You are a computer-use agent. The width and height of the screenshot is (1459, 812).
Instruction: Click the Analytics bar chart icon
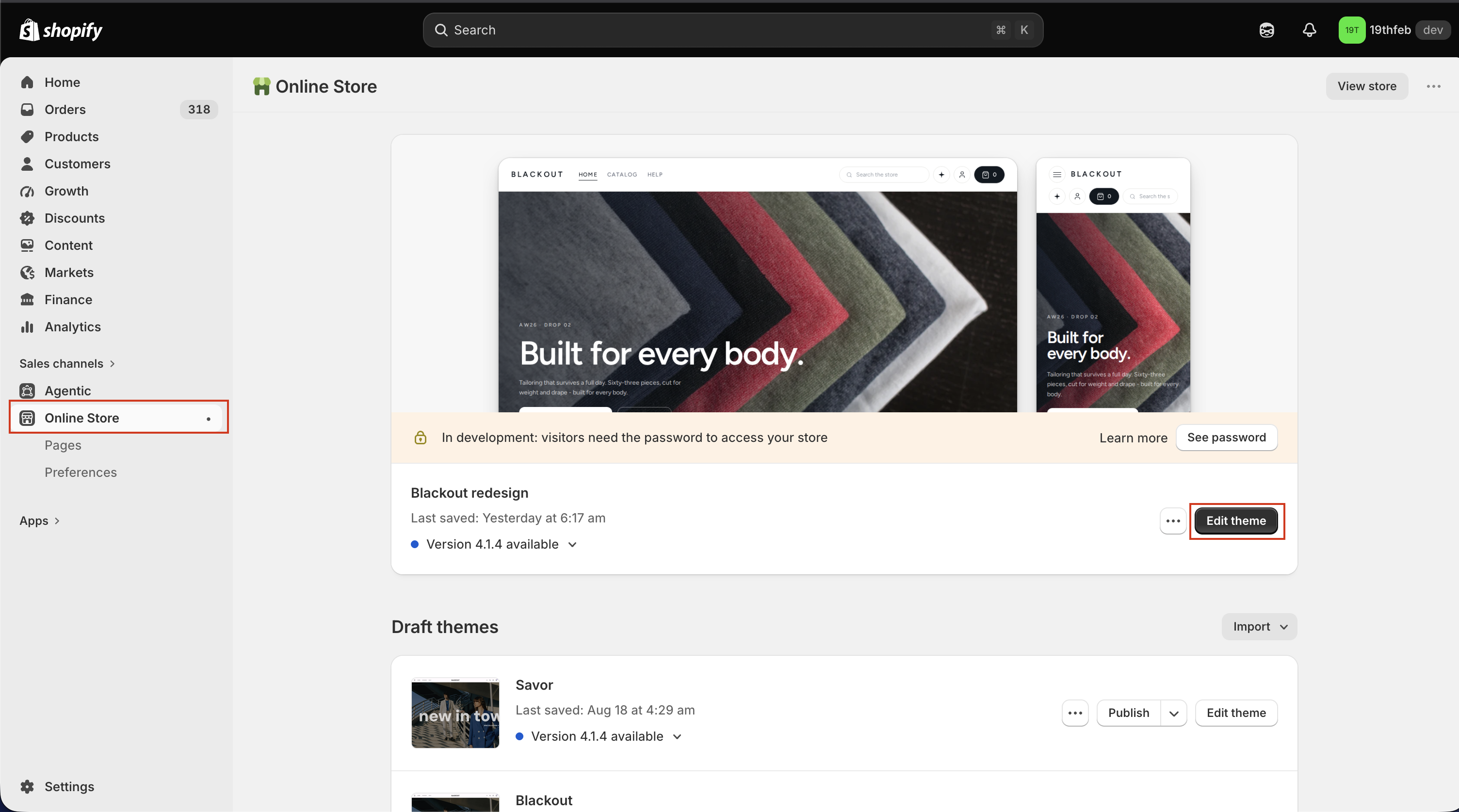click(27, 327)
